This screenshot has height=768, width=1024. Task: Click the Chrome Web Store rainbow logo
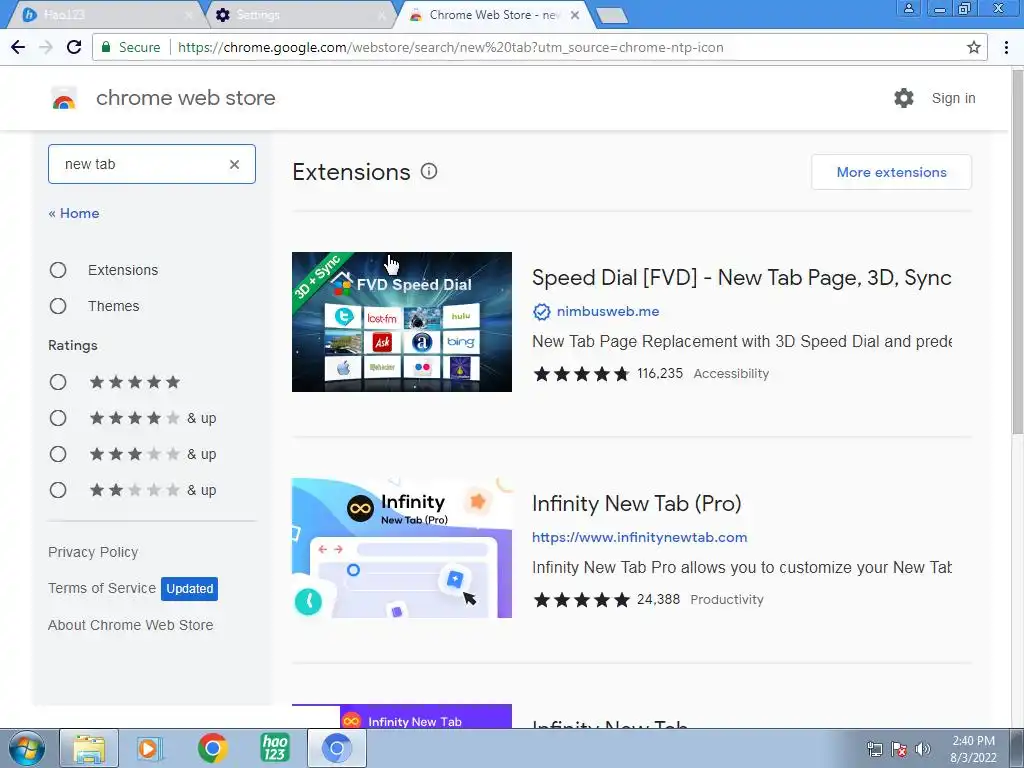tap(64, 99)
